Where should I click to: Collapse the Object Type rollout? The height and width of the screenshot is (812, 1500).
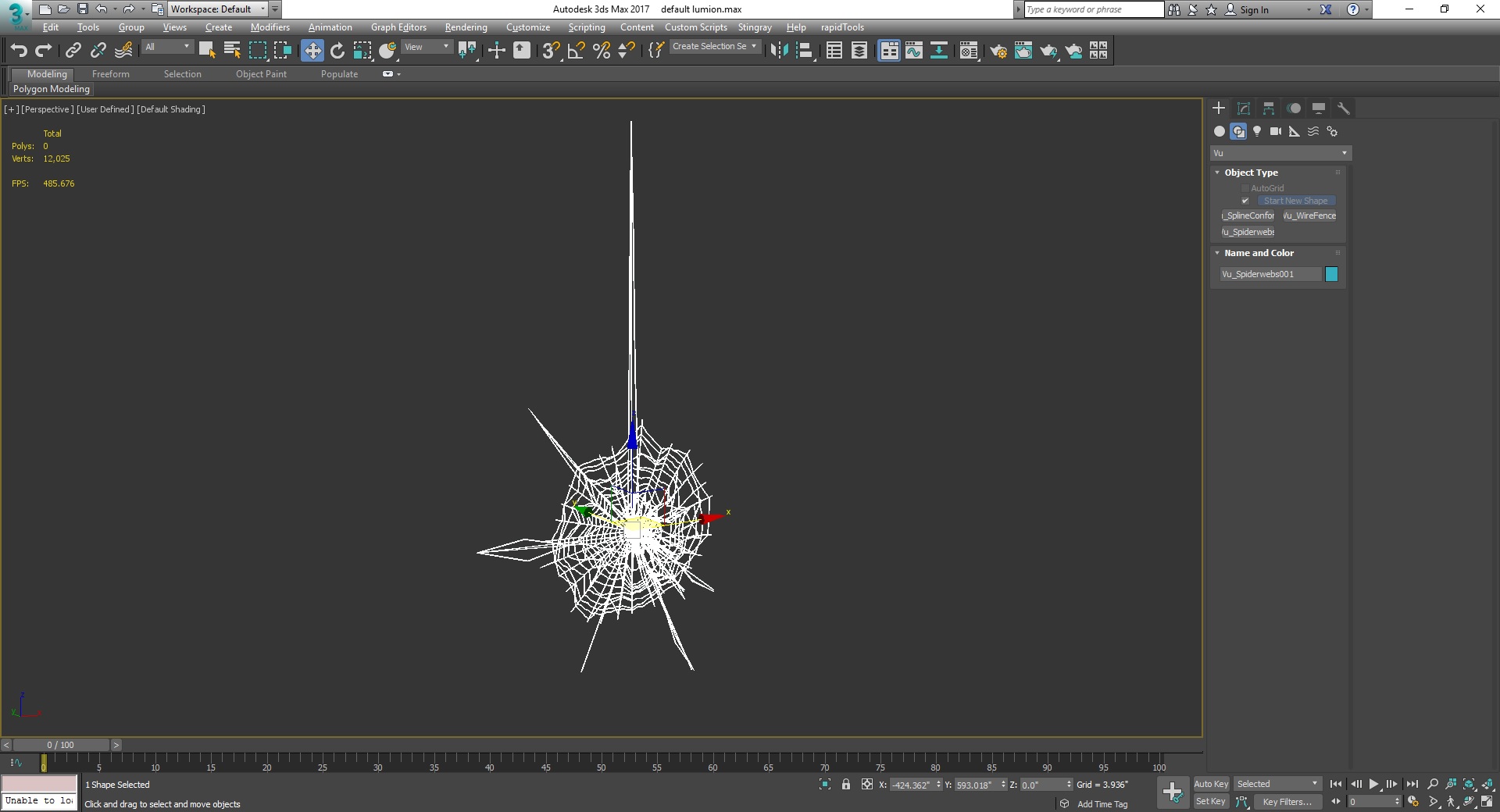point(1251,173)
